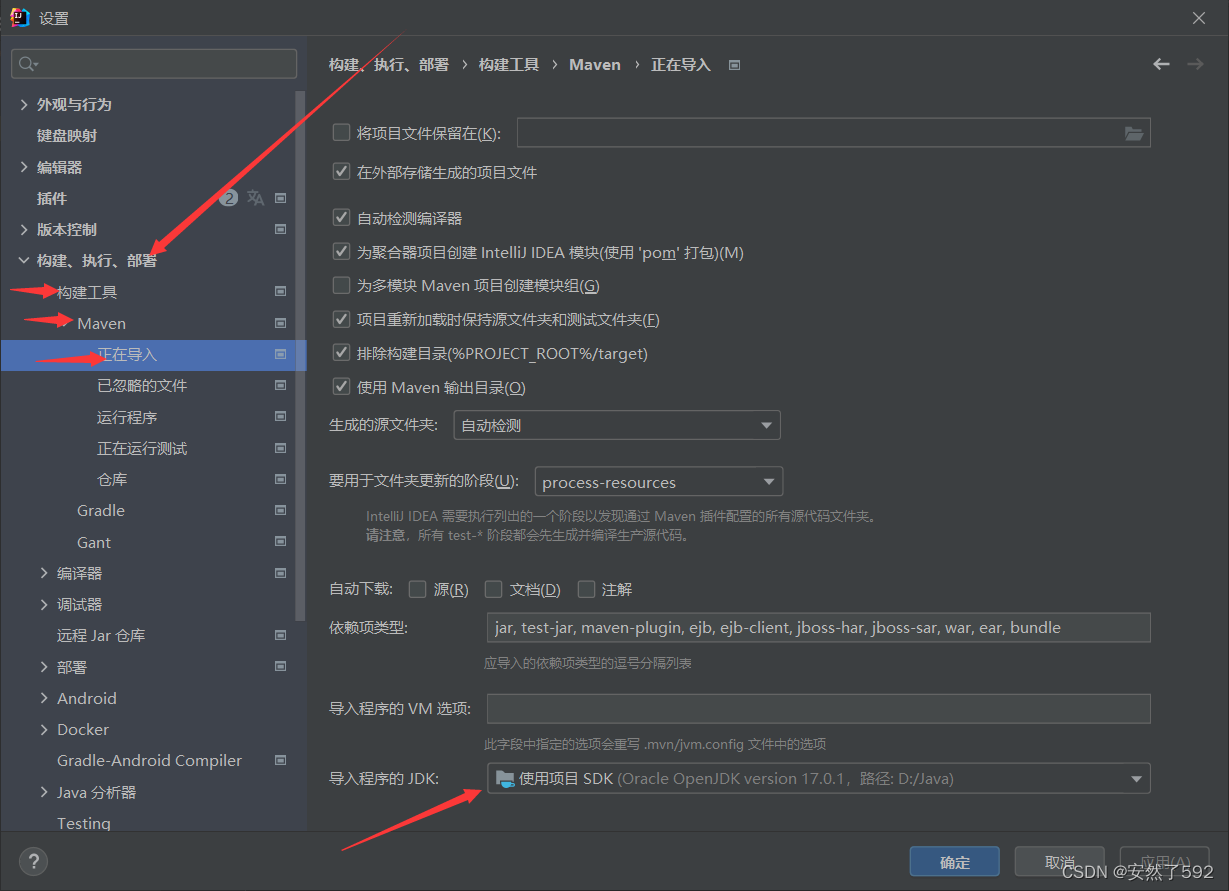Click the project icon in the 构建工具 row
Viewport: 1229px width, 891px height.
pyautogui.click(x=280, y=292)
